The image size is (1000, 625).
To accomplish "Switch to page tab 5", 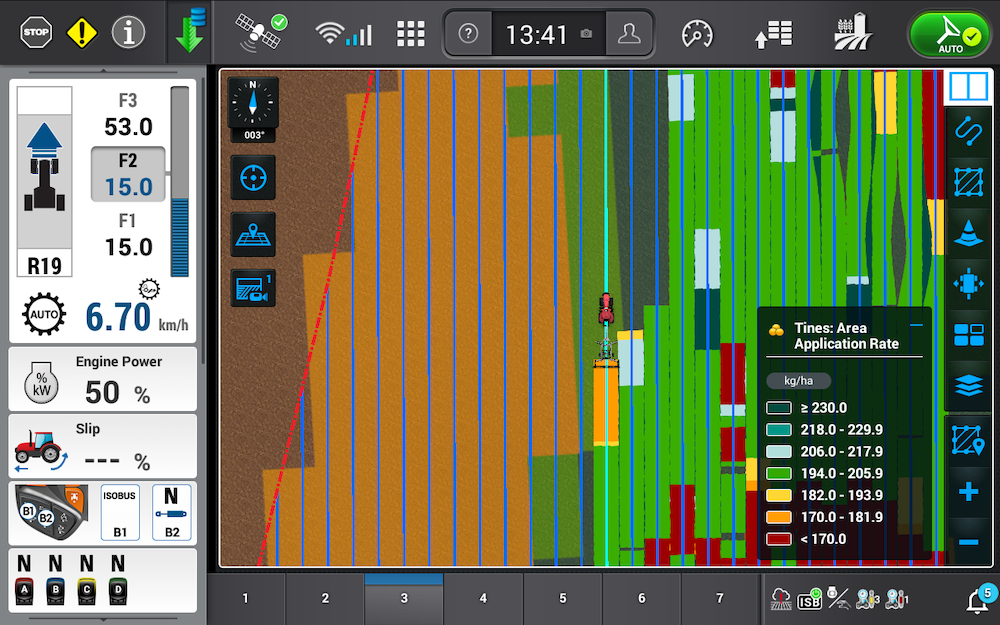I will point(562,598).
